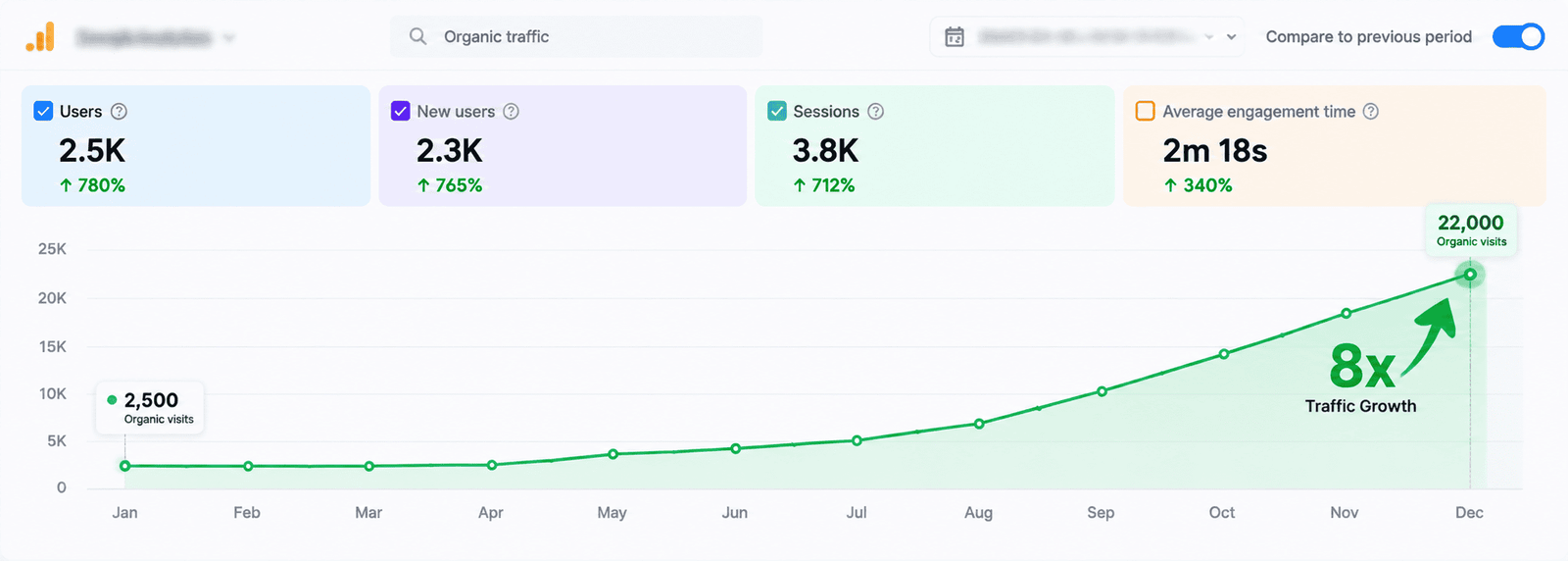Click the 340% engagement change value
The height and width of the screenshot is (561, 1568).
pos(1198,185)
